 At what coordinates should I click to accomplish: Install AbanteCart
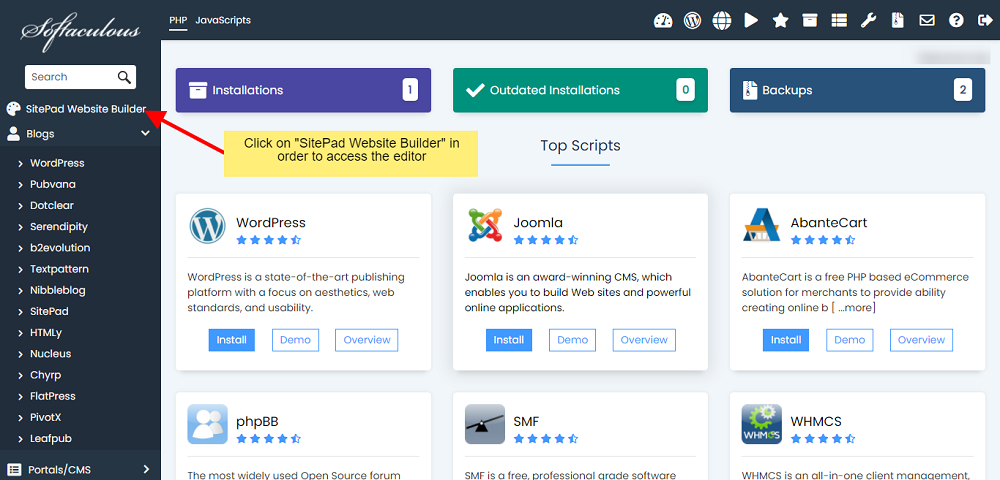tap(786, 340)
